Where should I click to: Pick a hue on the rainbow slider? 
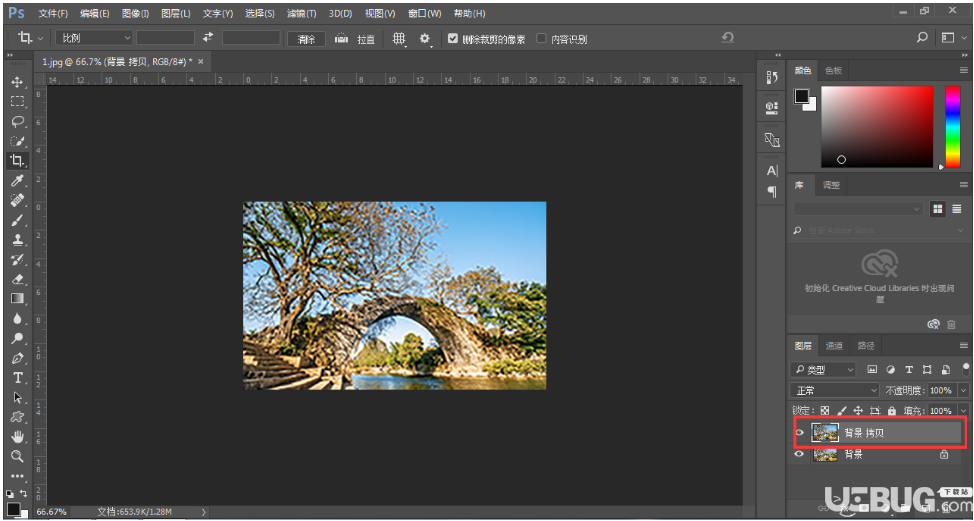(x=953, y=127)
